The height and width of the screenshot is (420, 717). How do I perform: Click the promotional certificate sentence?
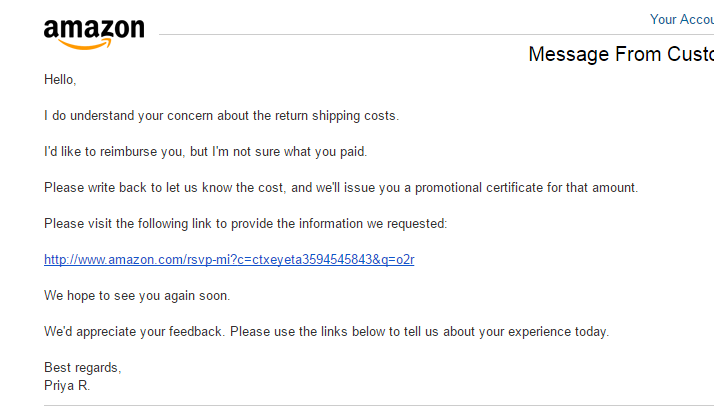click(340, 187)
